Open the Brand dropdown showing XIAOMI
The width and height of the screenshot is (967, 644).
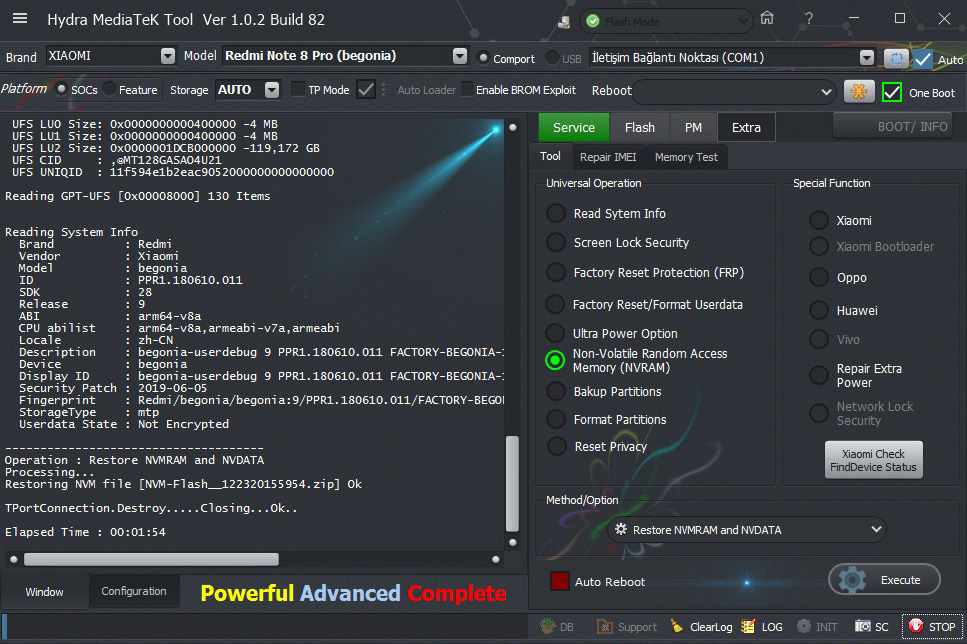click(168, 56)
